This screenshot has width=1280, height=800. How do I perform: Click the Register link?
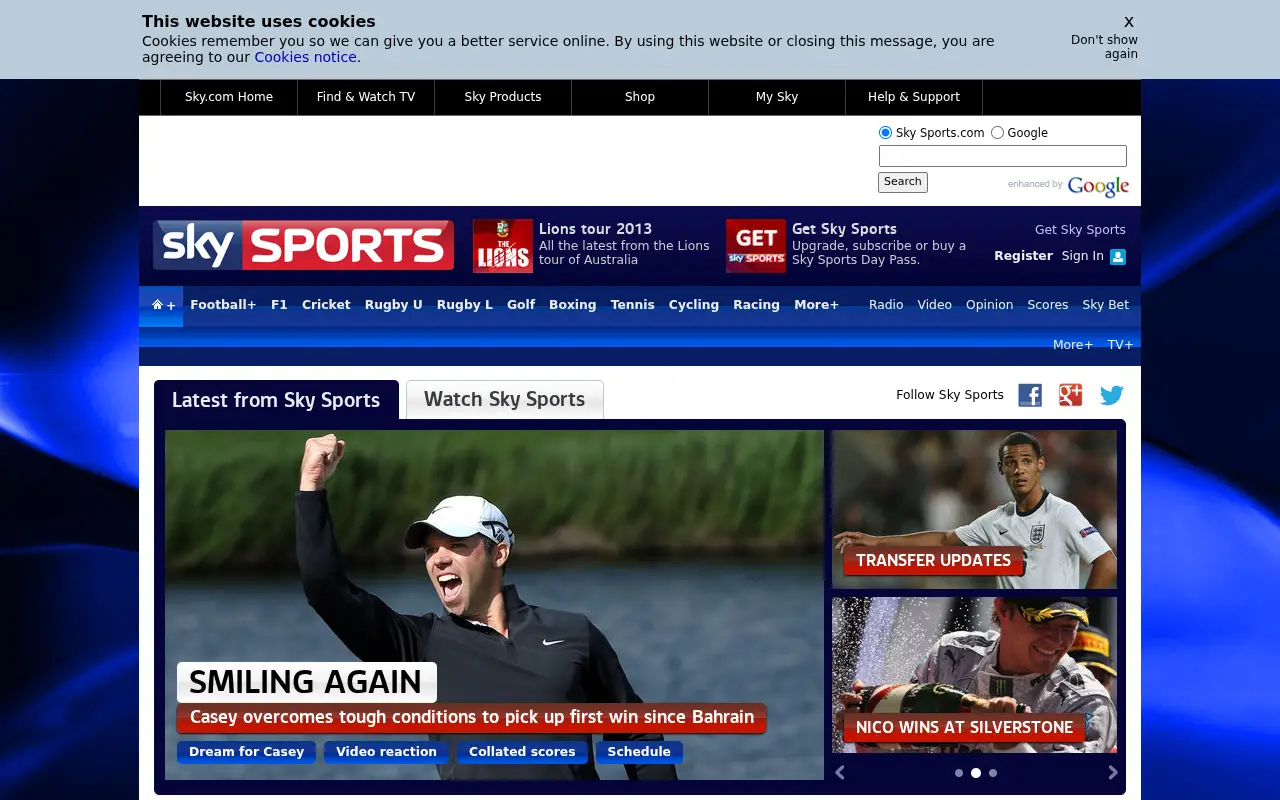pos(1023,256)
